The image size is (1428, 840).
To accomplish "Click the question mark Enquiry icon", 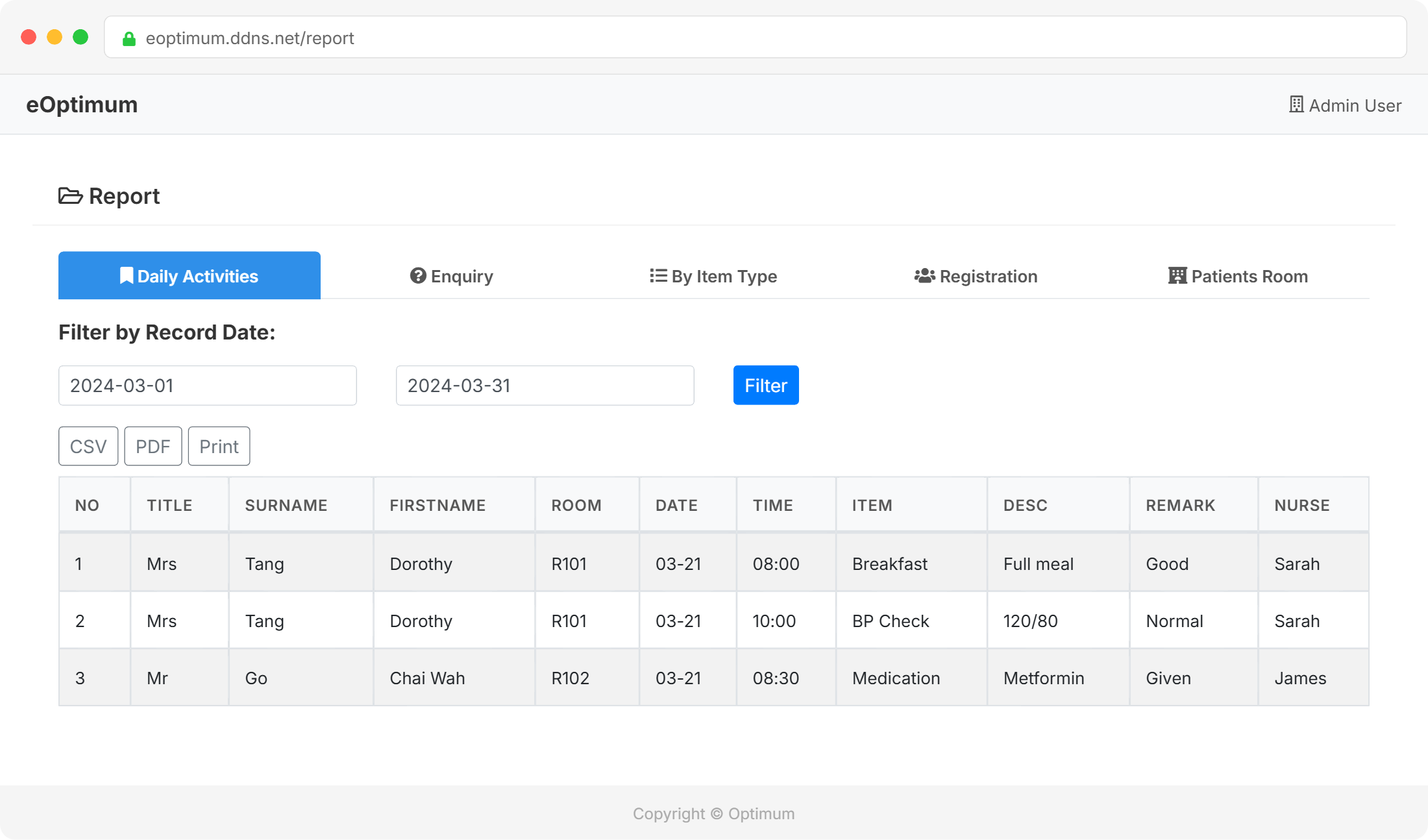I will [x=418, y=276].
